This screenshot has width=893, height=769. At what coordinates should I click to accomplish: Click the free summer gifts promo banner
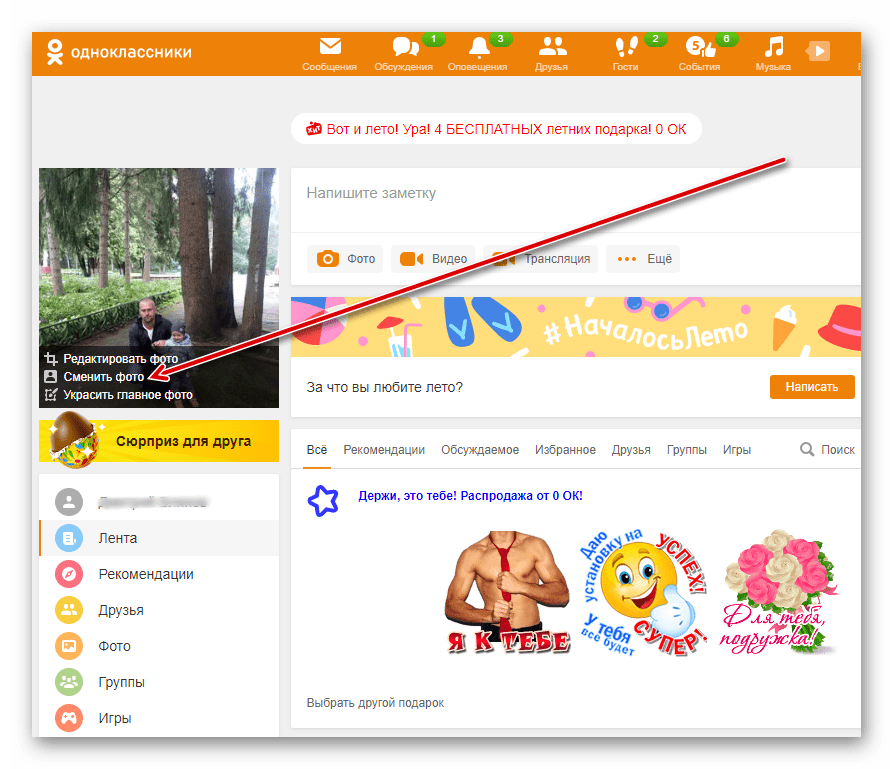(496, 129)
